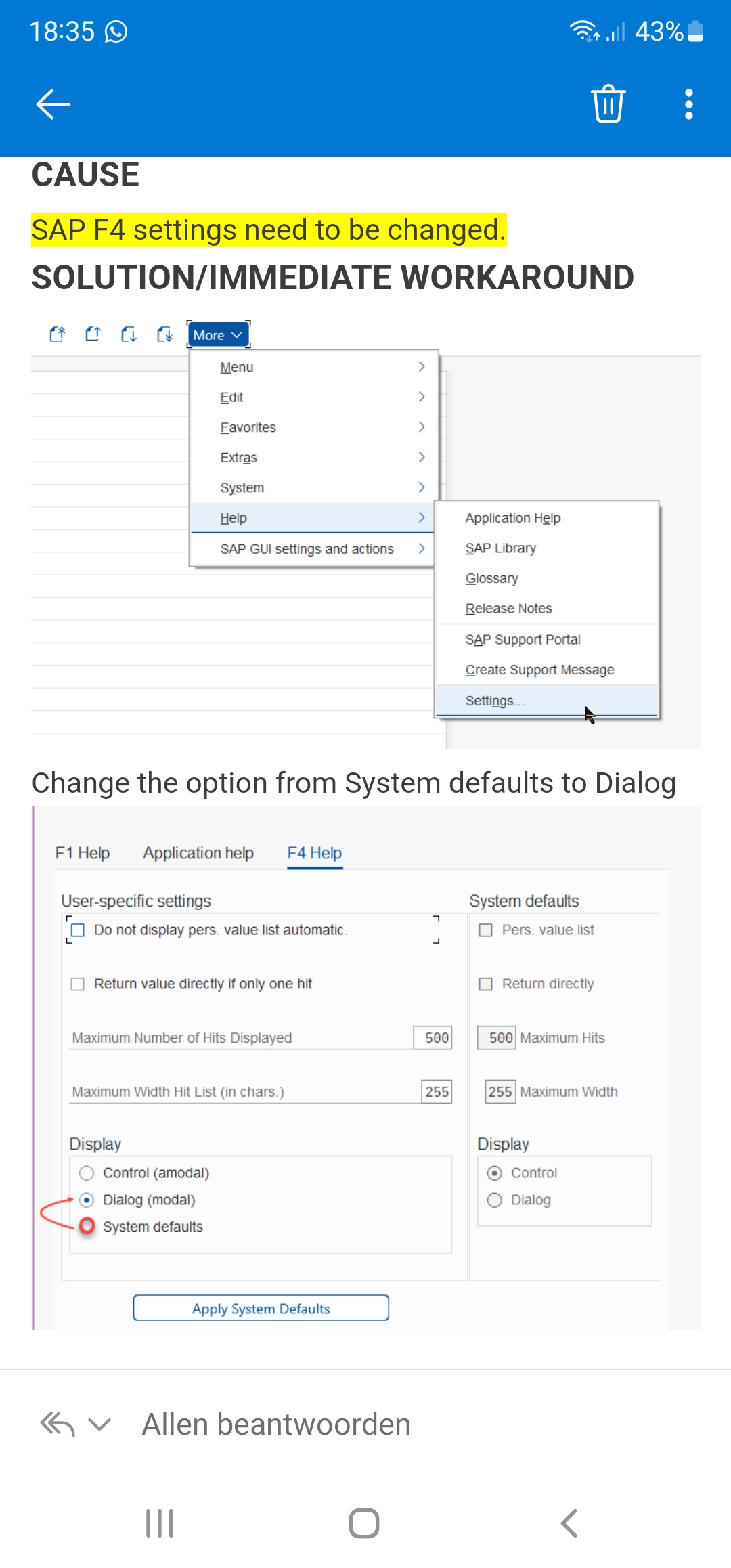Click the first upload toolbar icon
This screenshot has height=1568, width=731.
pyautogui.click(x=58, y=334)
